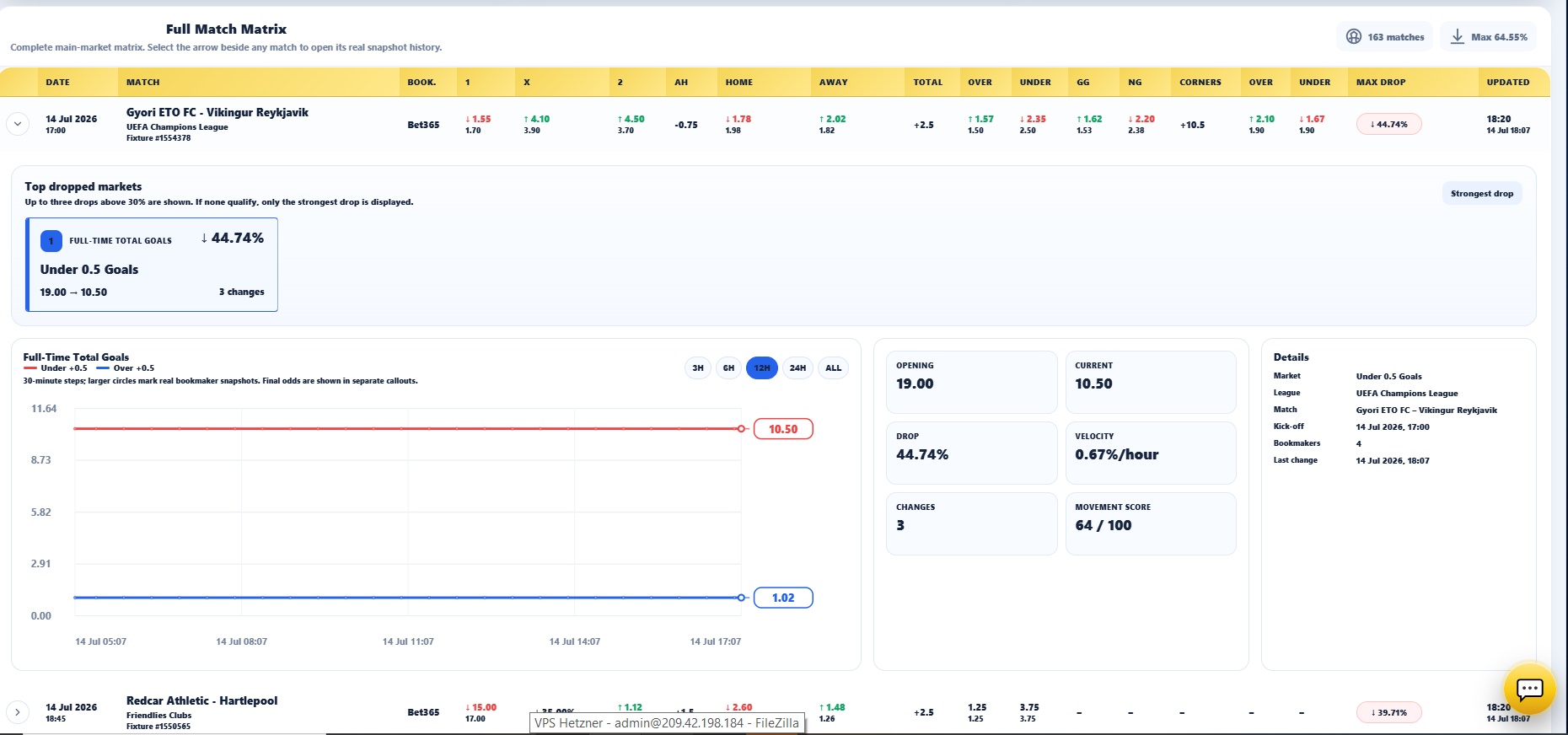Select the 24H time range
1568x735 pixels.
pos(797,368)
